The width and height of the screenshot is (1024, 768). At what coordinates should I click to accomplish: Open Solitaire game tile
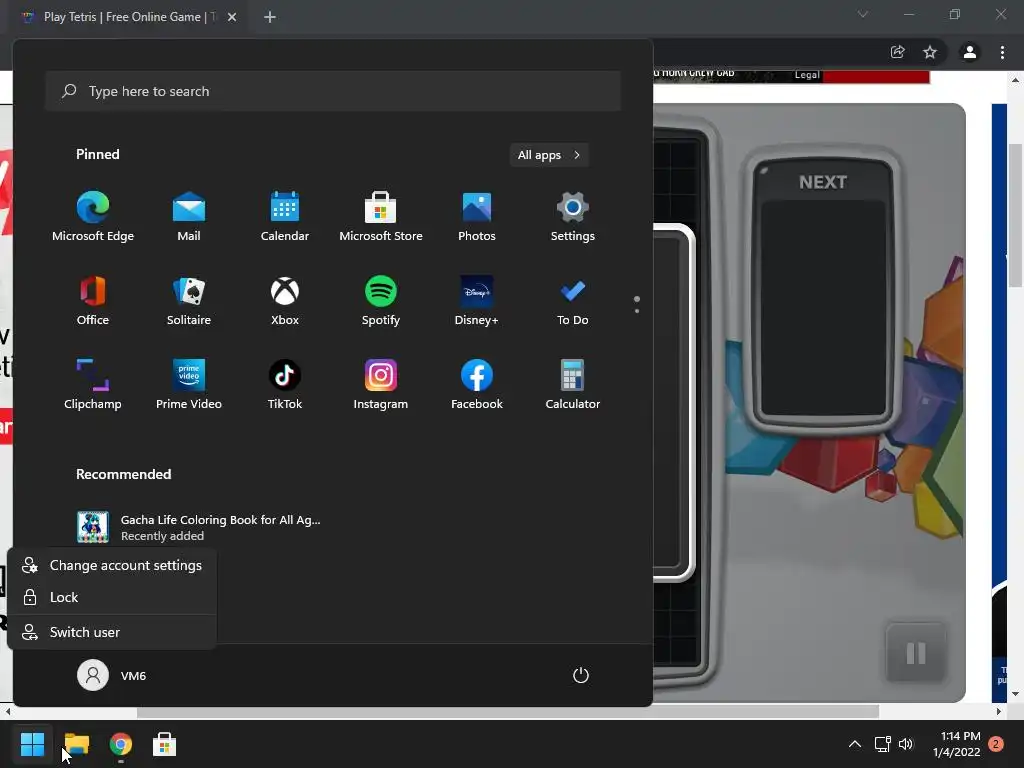click(189, 301)
